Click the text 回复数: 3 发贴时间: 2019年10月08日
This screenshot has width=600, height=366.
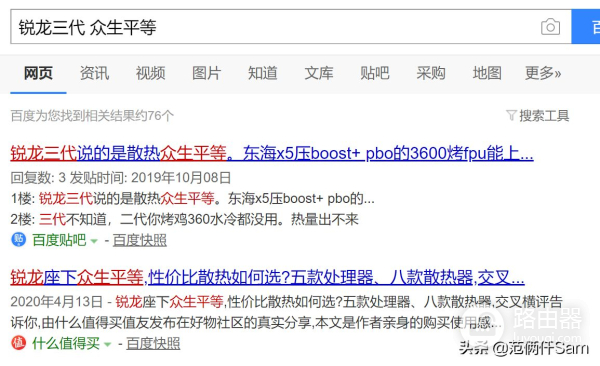(x=121, y=178)
